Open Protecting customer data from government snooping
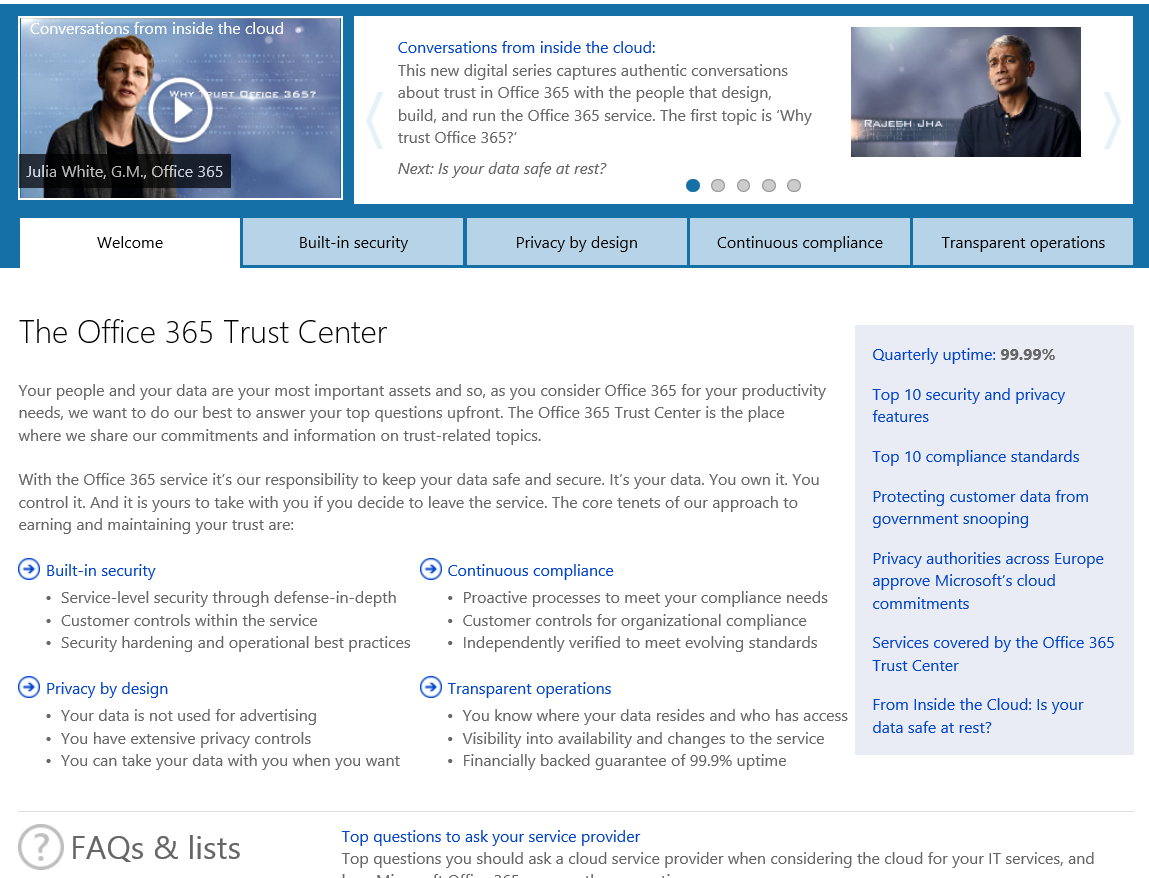This screenshot has width=1149, height=878. coord(980,507)
